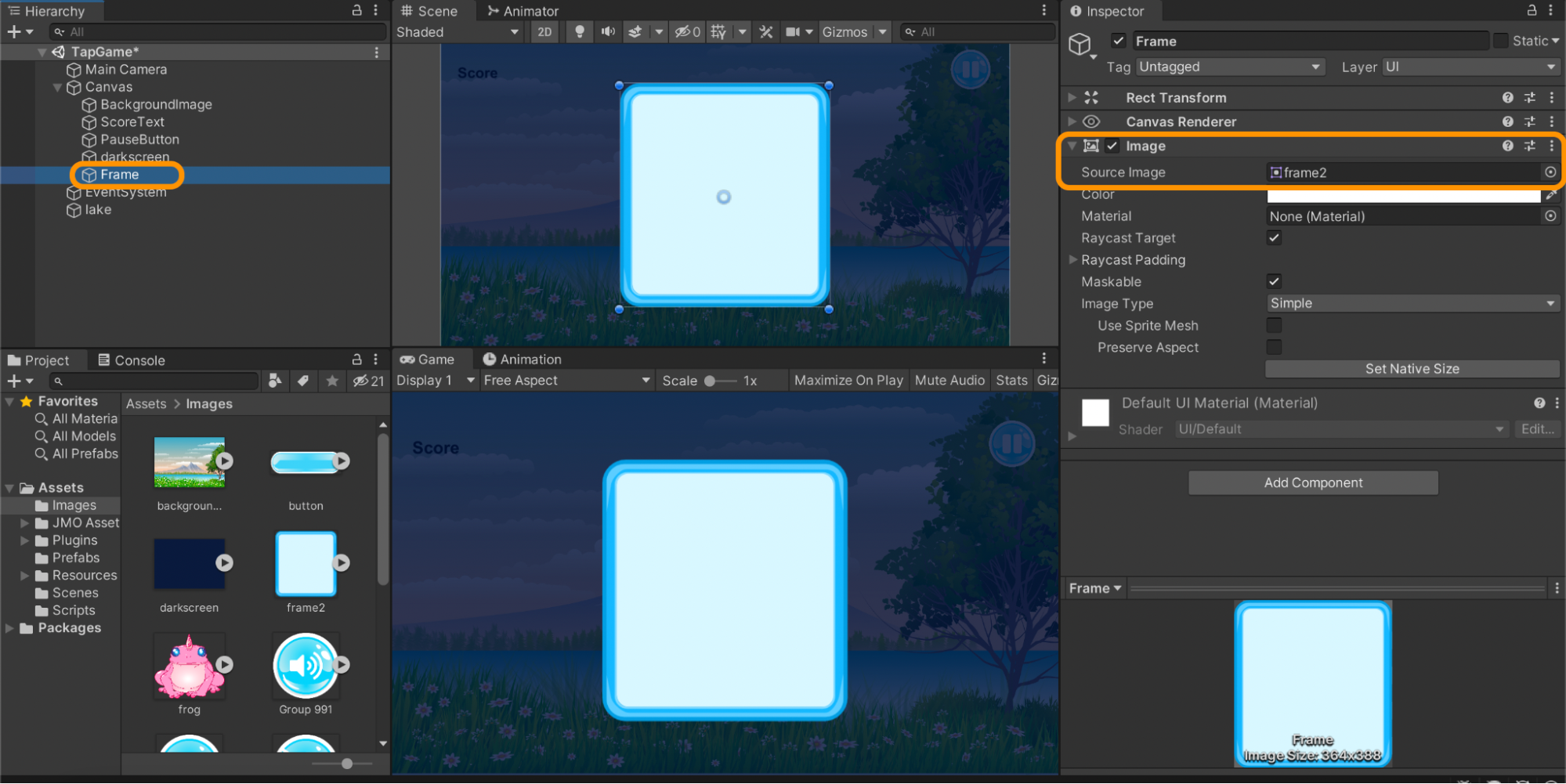The height and width of the screenshot is (784, 1566).
Task: Open Image component help reference icon
Action: tap(1507, 146)
